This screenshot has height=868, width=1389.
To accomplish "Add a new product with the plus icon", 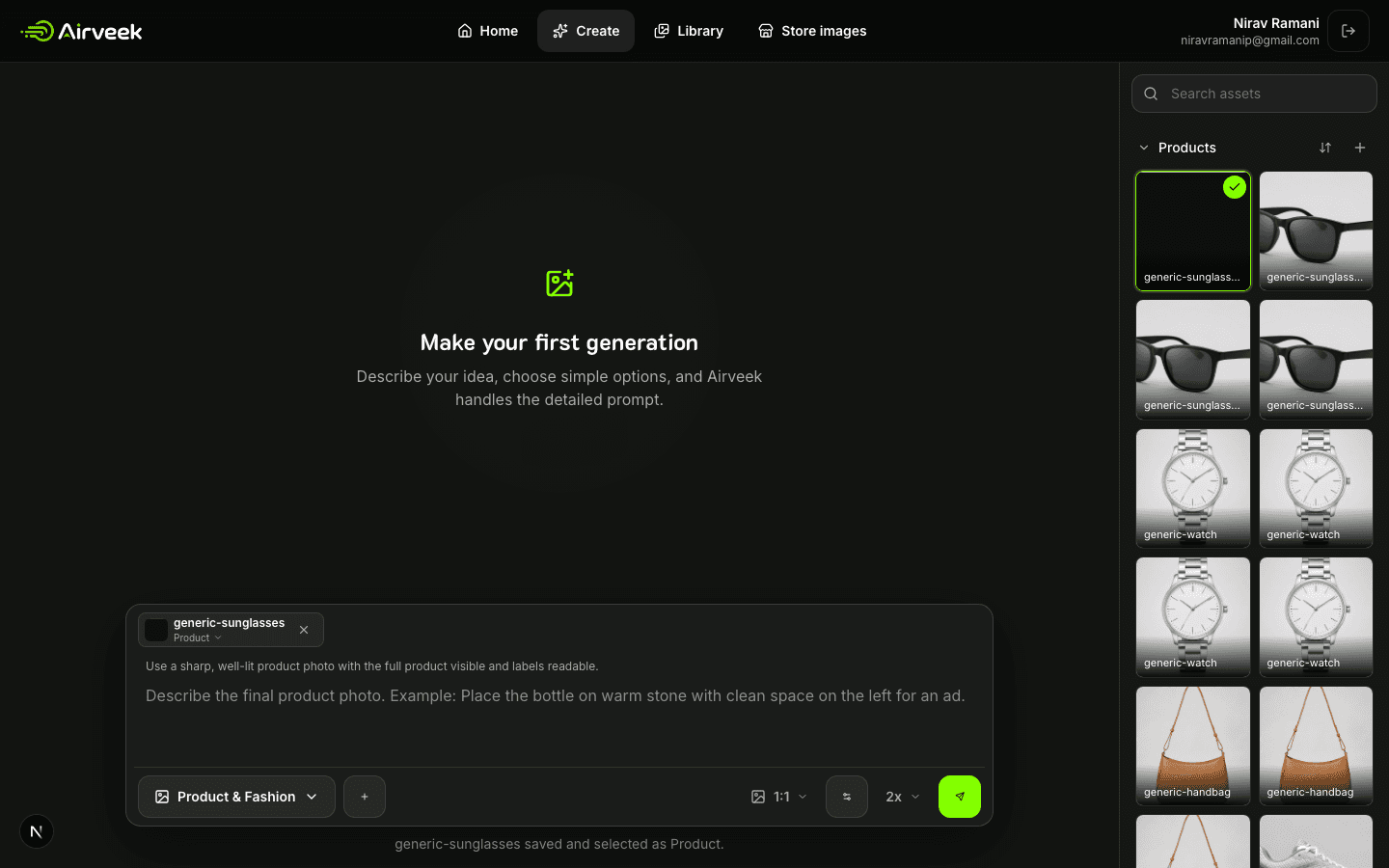I will tap(1360, 148).
